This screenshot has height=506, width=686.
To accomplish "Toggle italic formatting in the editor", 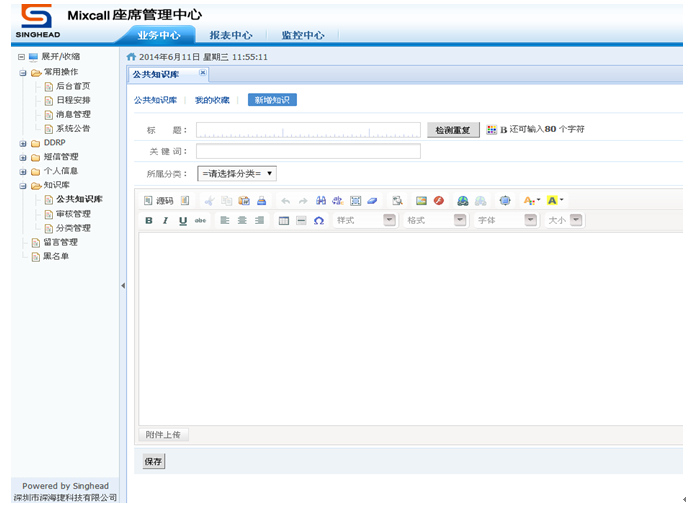I will 165,220.
